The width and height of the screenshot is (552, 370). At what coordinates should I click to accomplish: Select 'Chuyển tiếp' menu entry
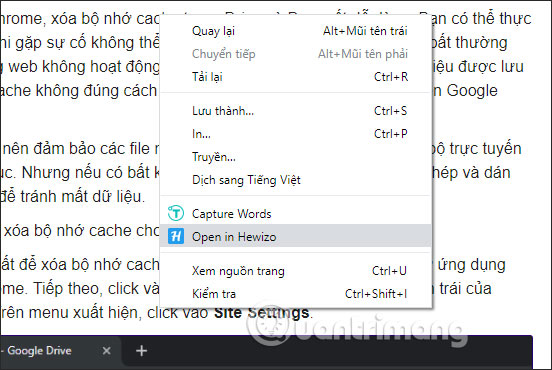pyautogui.click(x=295, y=54)
